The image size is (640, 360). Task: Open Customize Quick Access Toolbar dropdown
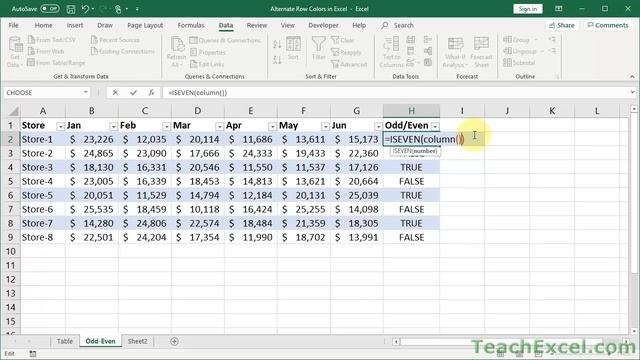(x=137, y=9)
